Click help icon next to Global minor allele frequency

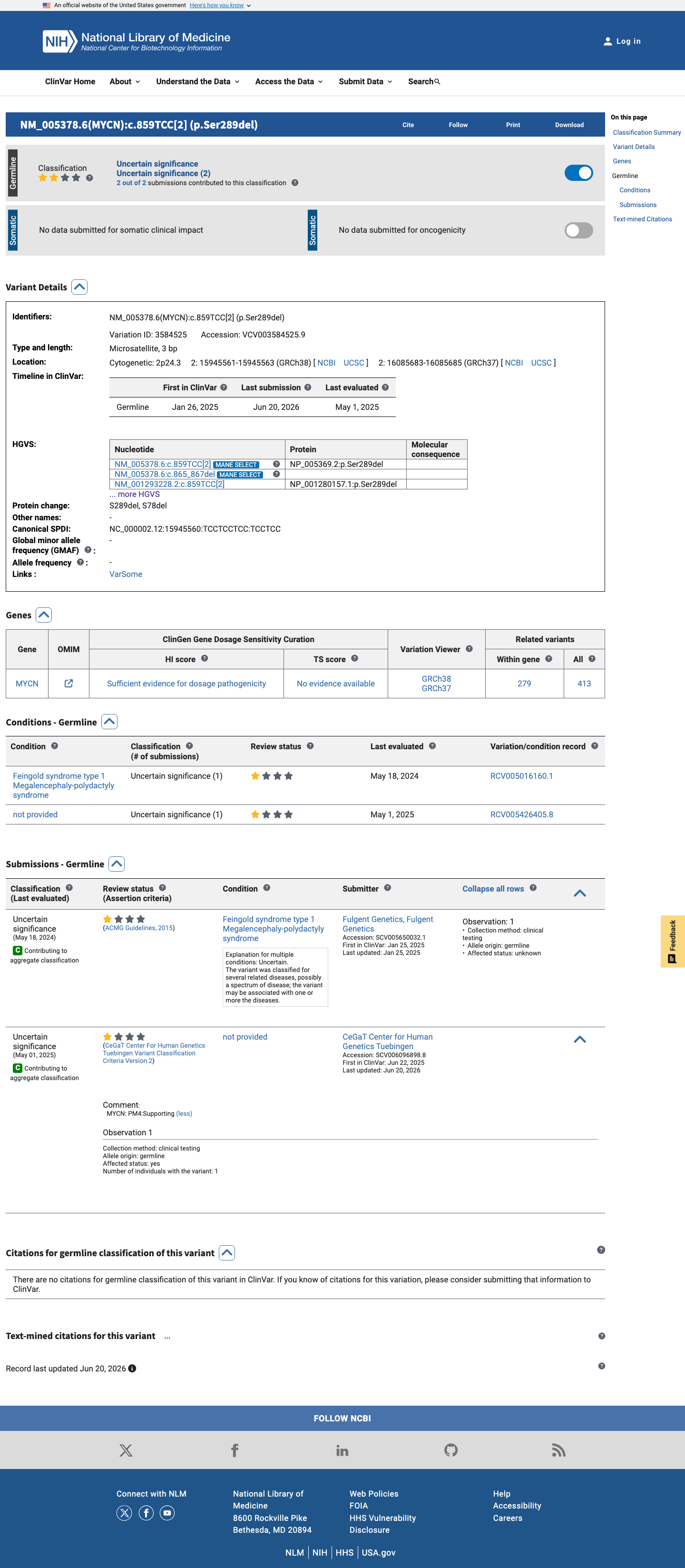[88, 550]
